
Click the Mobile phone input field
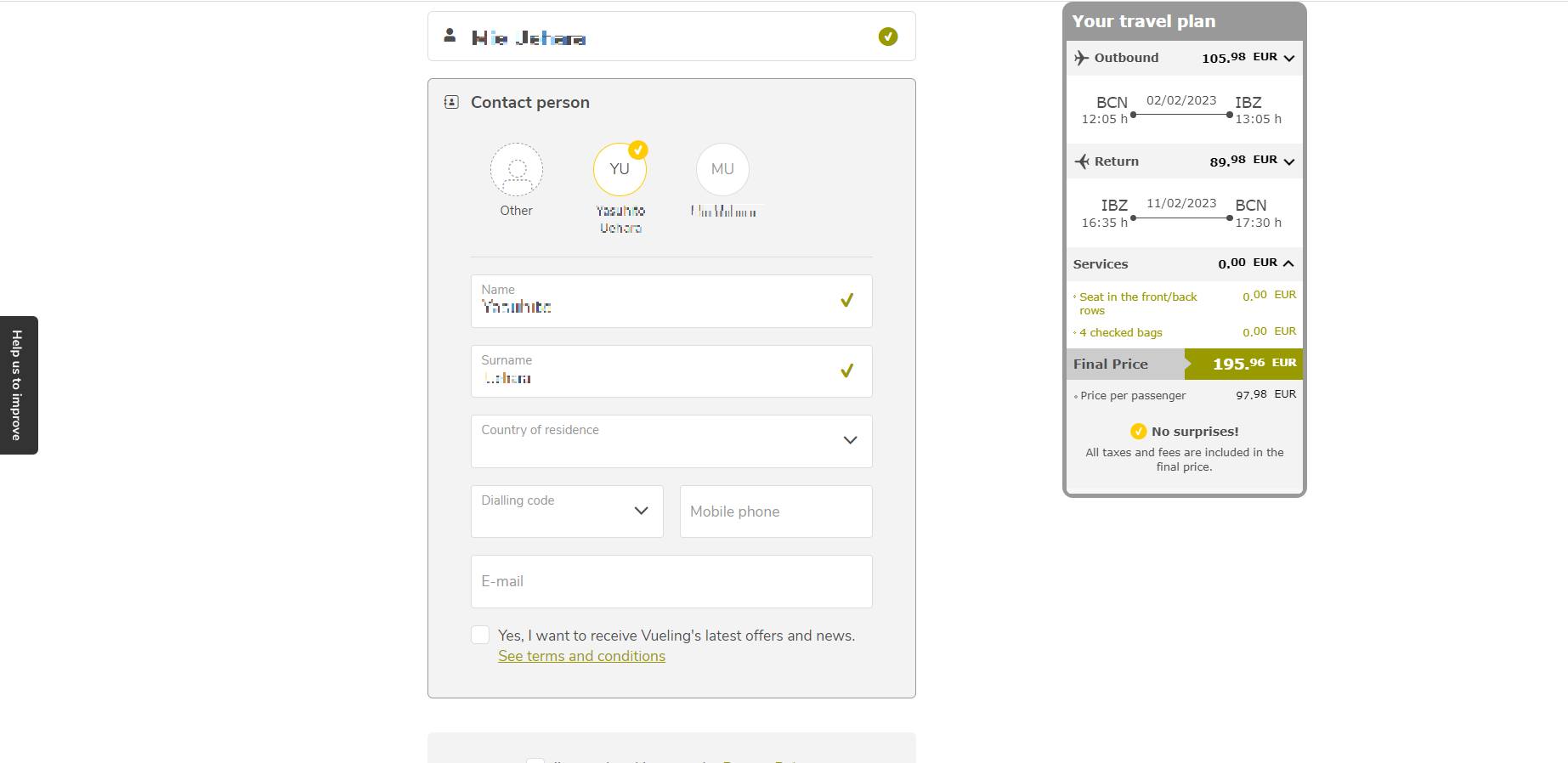click(775, 511)
